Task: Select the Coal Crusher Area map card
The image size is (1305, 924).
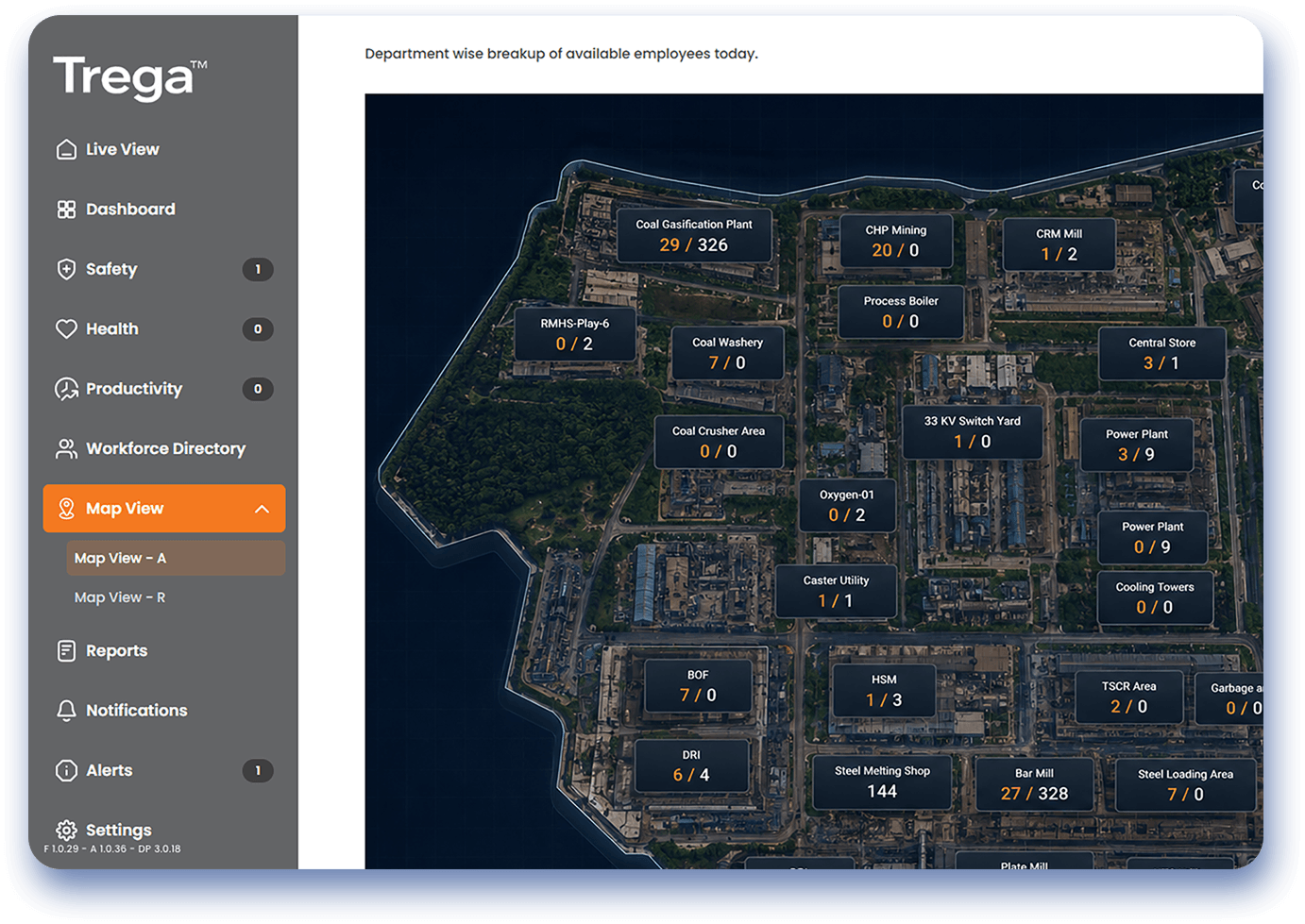Action: pos(719,442)
